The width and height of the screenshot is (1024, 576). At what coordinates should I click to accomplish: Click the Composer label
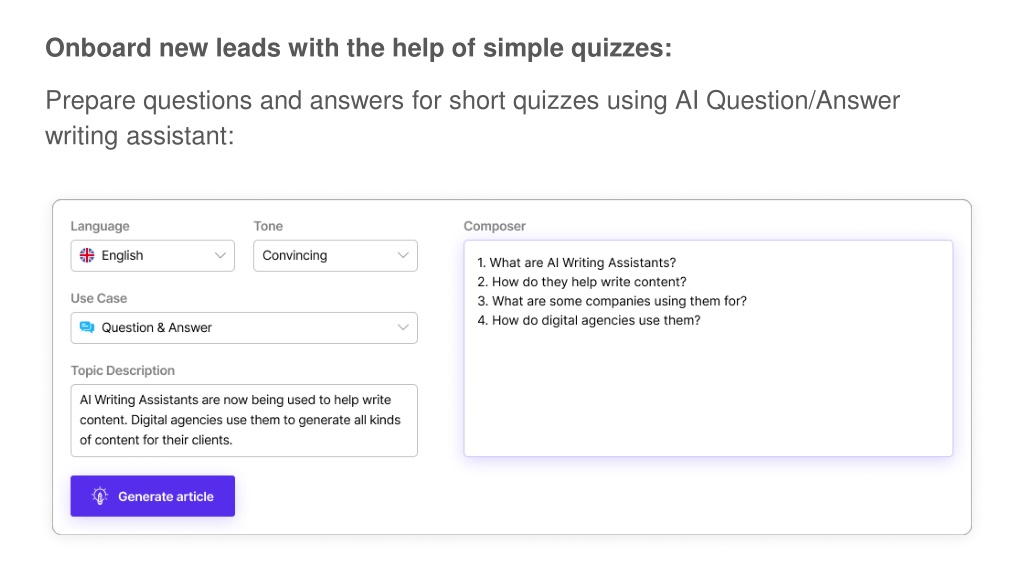pyautogui.click(x=494, y=226)
